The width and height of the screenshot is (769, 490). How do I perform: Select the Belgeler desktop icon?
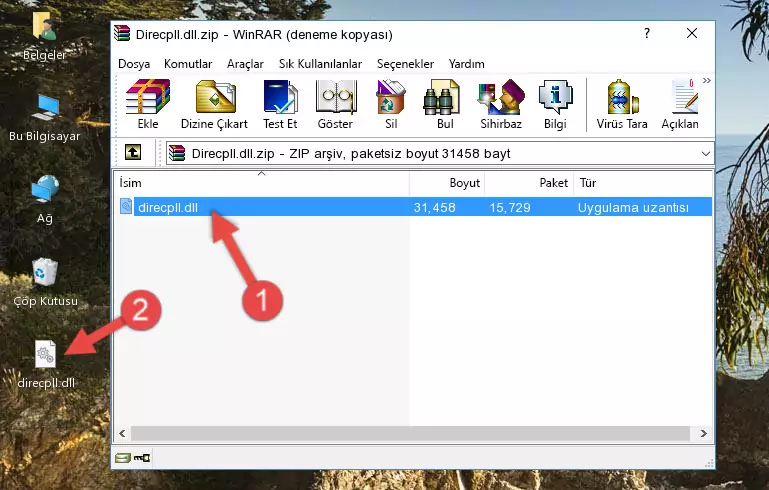pyautogui.click(x=45, y=37)
